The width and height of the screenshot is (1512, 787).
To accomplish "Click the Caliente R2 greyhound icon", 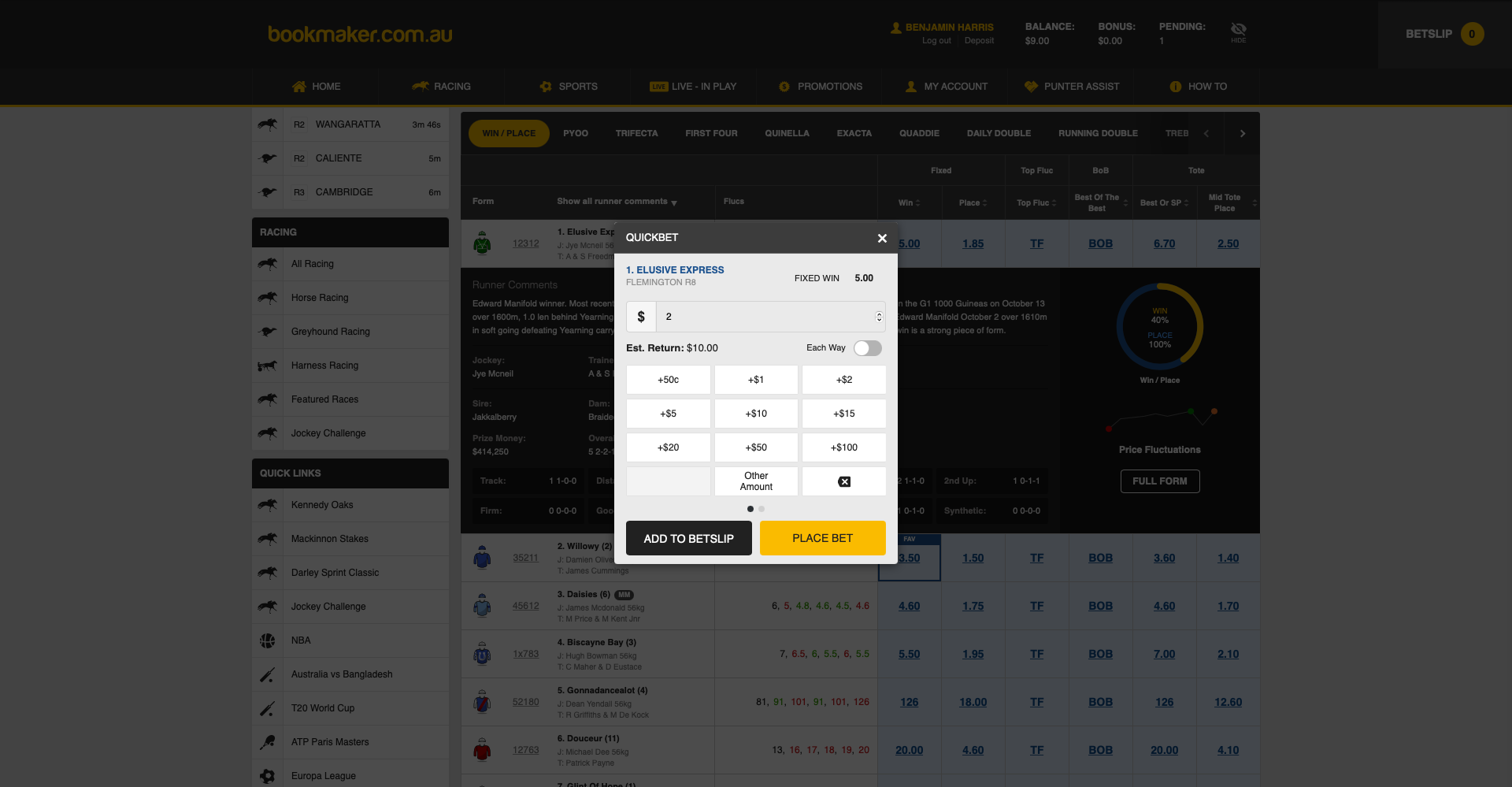I will click(x=268, y=158).
